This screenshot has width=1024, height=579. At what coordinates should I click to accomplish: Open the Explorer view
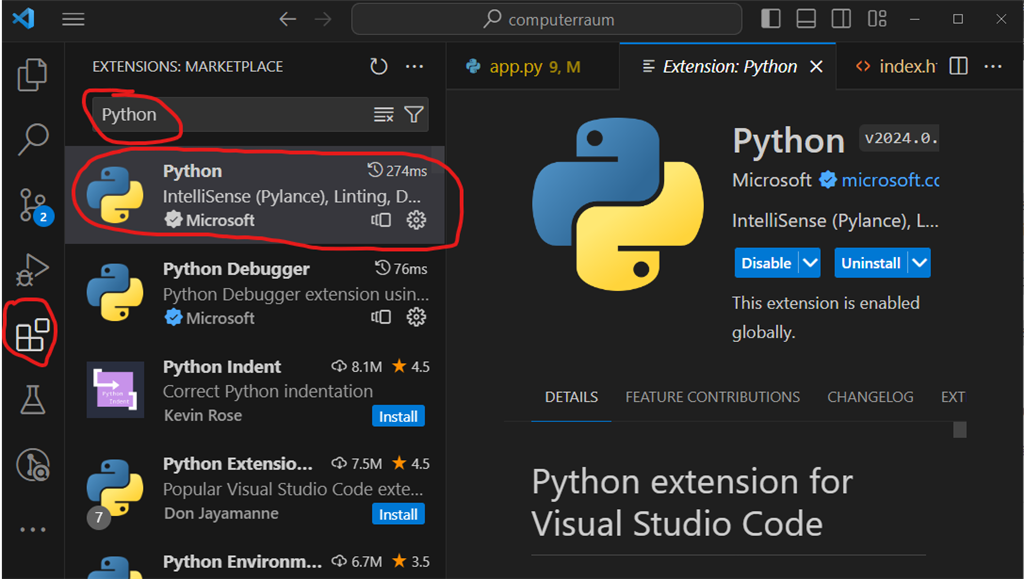tap(31, 73)
